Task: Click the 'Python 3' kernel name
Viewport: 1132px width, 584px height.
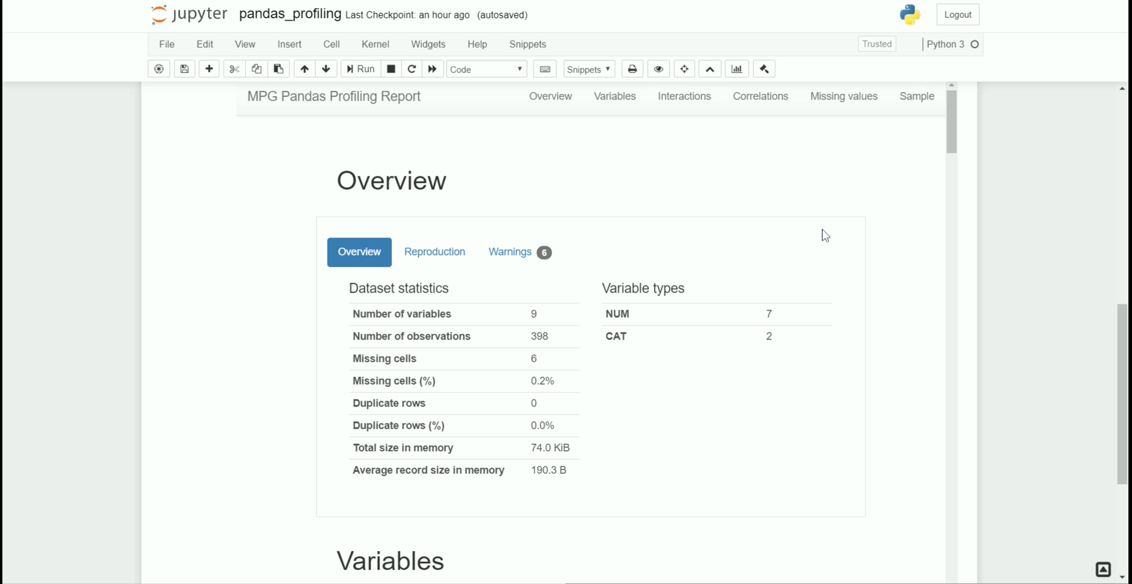Action: tap(945, 44)
